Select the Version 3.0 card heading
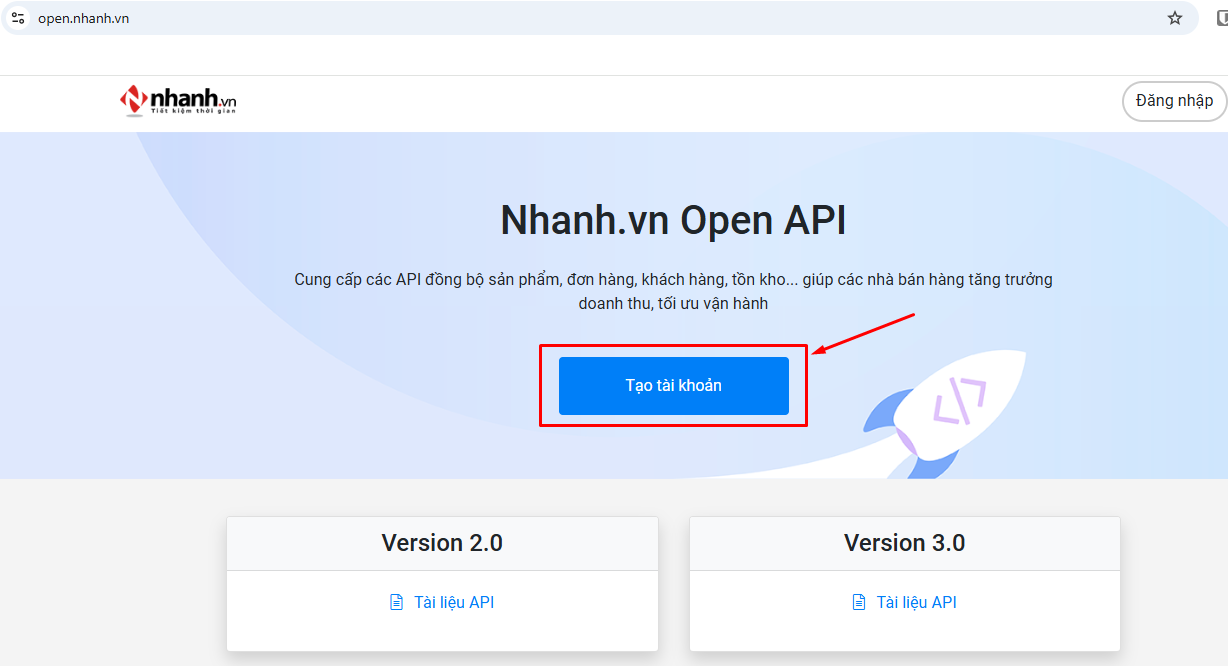The image size is (1228, 666). click(904, 543)
